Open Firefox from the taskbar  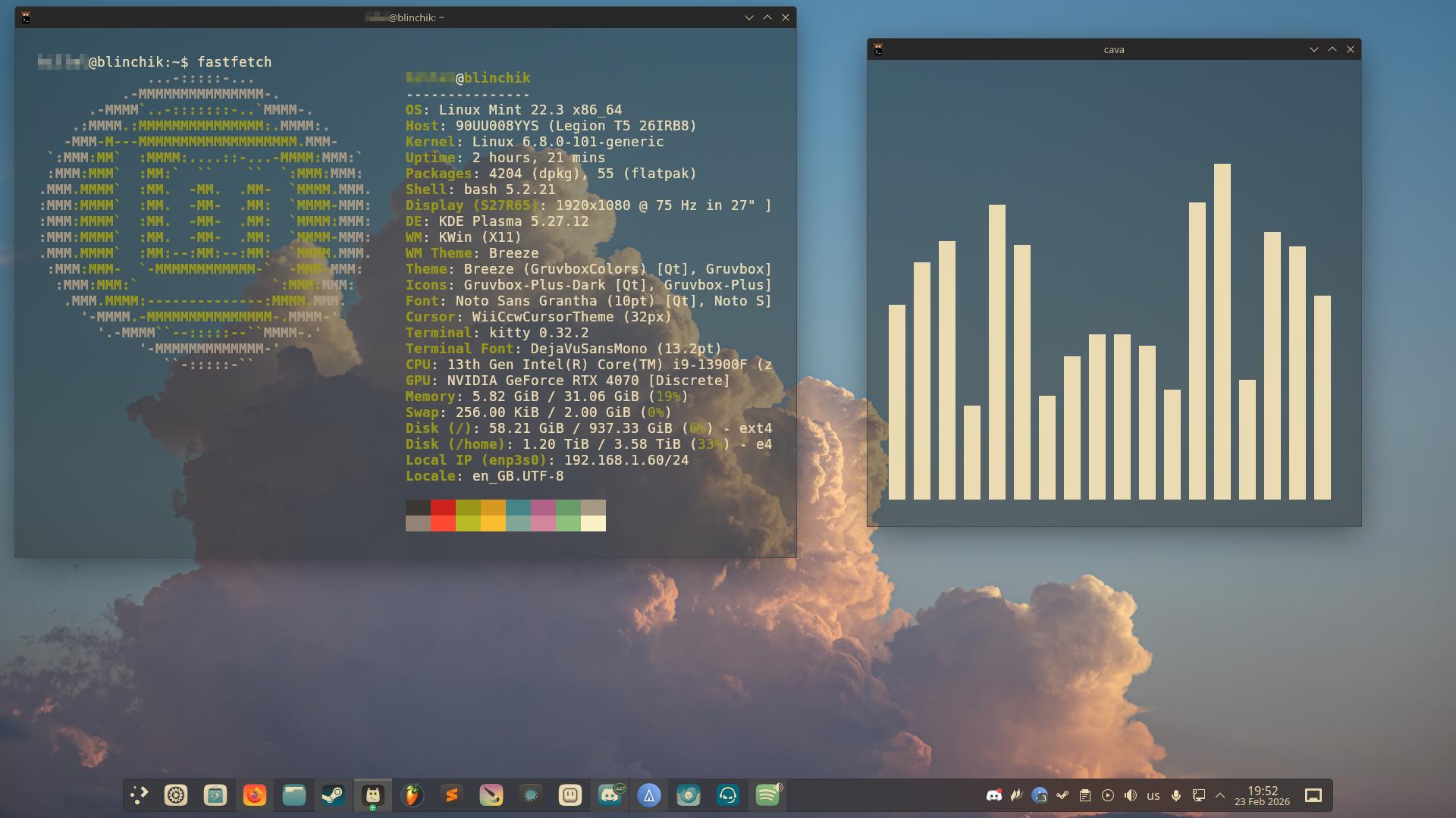[254, 795]
